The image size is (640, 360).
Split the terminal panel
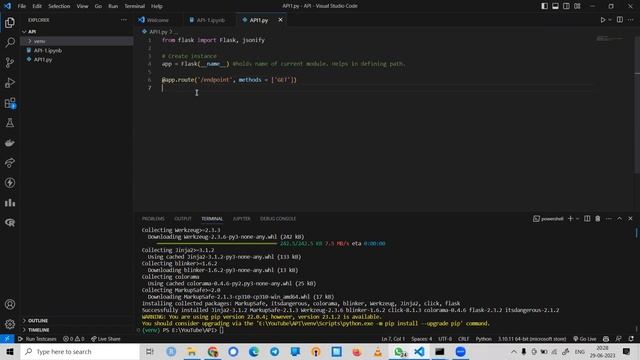pyautogui.click(x=587, y=219)
